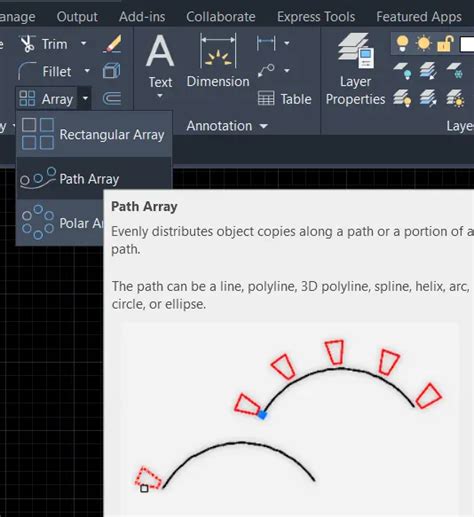Expand the Fillet dropdown arrow
This screenshot has width=474, height=517.
(x=87, y=71)
